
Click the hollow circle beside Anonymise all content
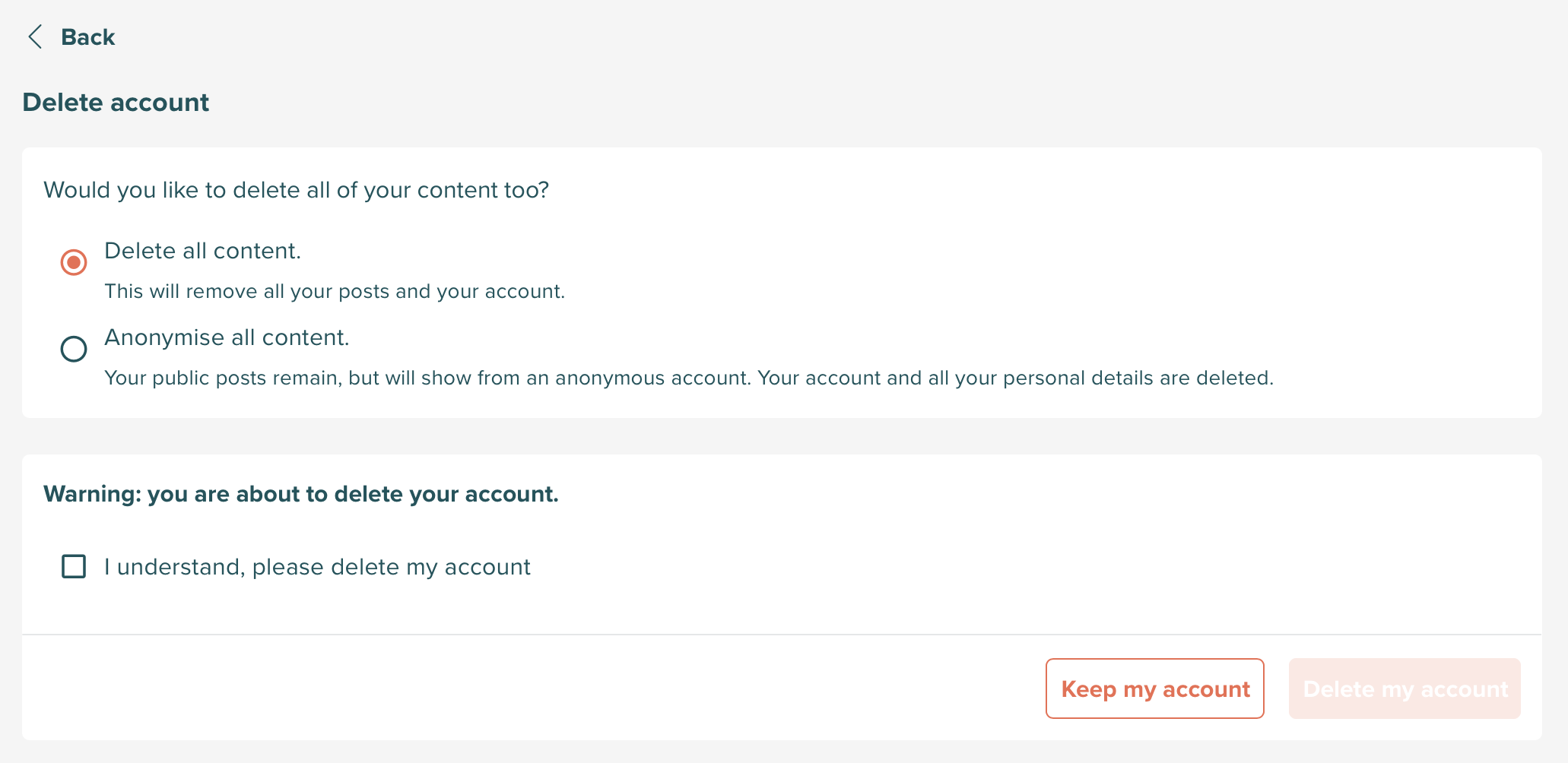(x=73, y=350)
